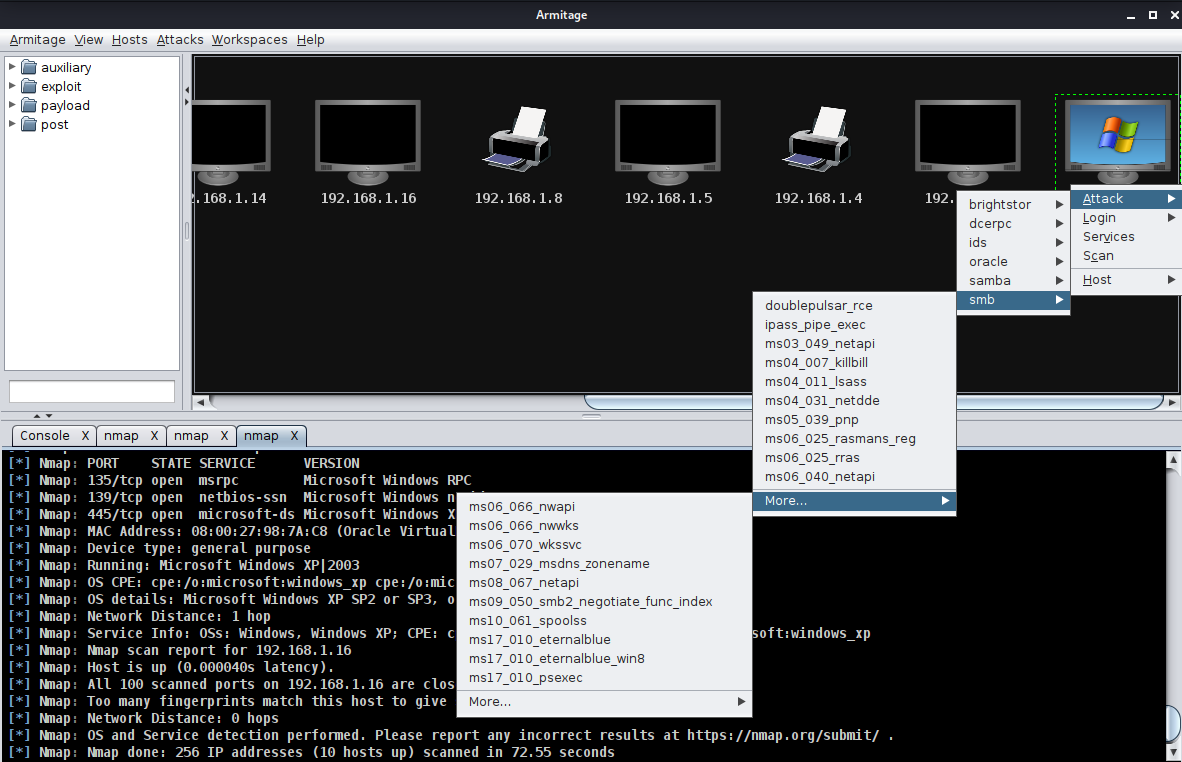Choose the ms06_025_rras exploit

(x=854, y=458)
